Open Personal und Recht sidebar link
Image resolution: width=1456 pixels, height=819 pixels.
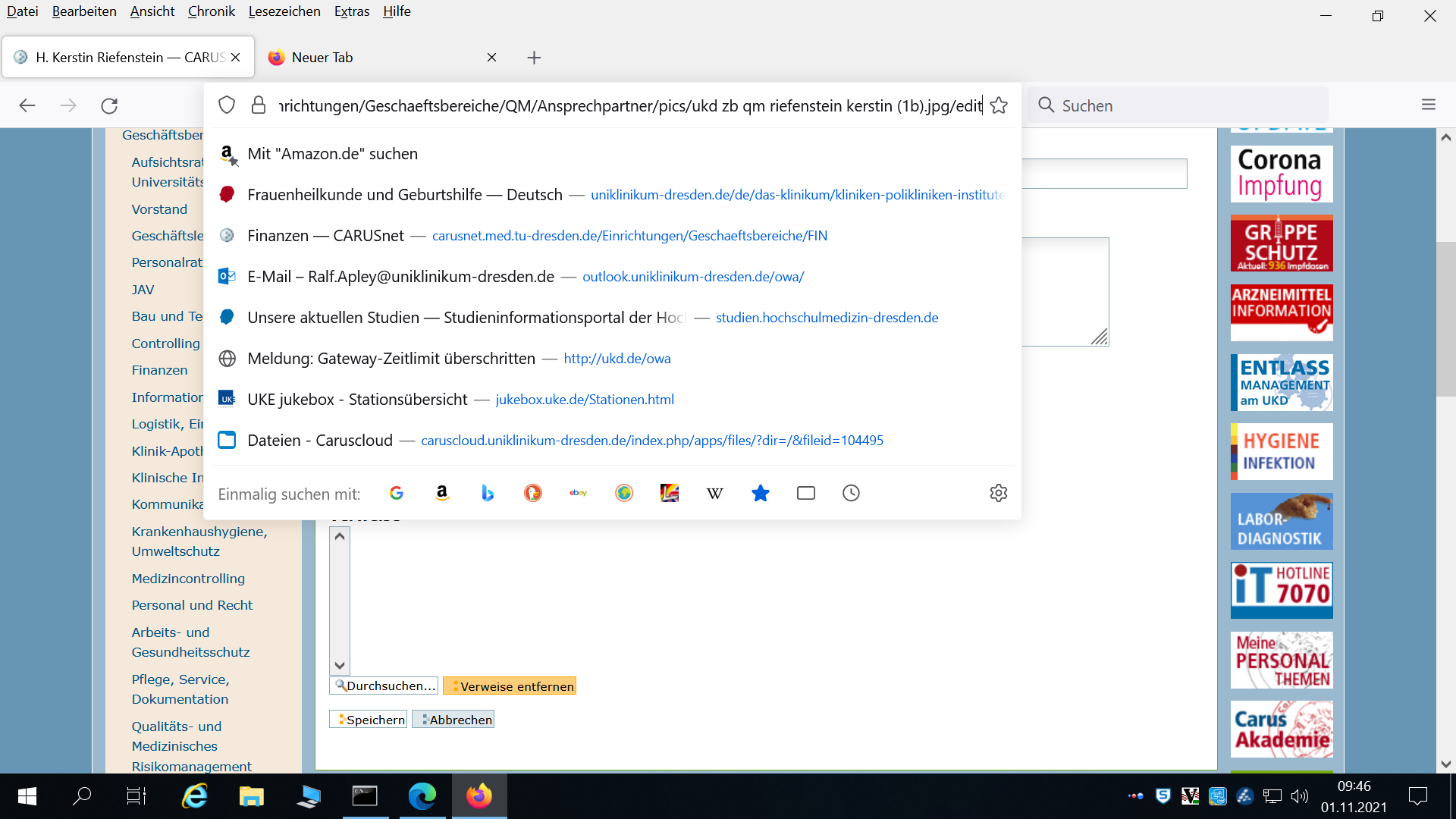(192, 605)
